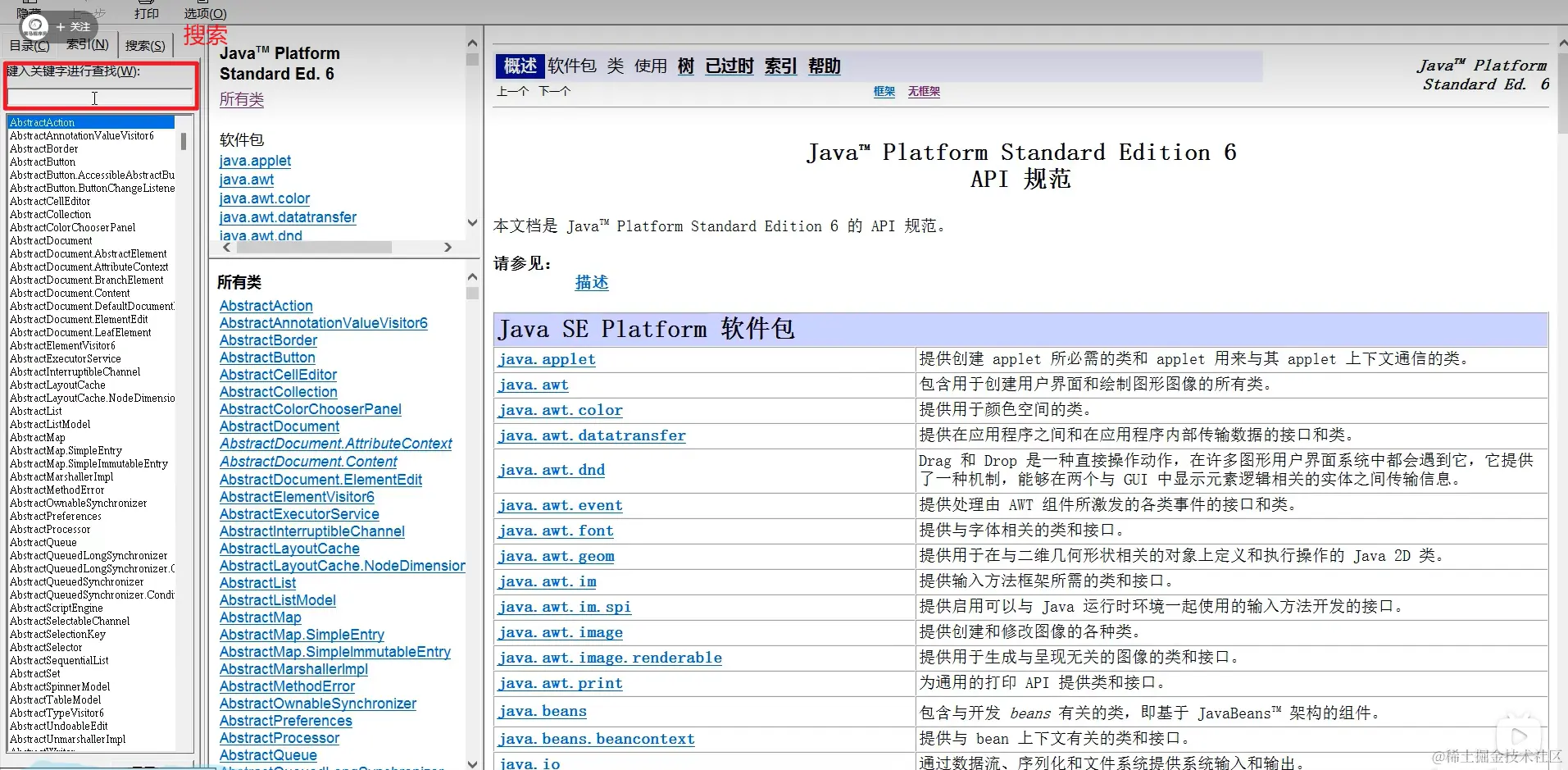Image resolution: width=1568 pixels, height=770 pixels.
Task: Click packages frame scrollbar up arrow
Action: point(472,43)
